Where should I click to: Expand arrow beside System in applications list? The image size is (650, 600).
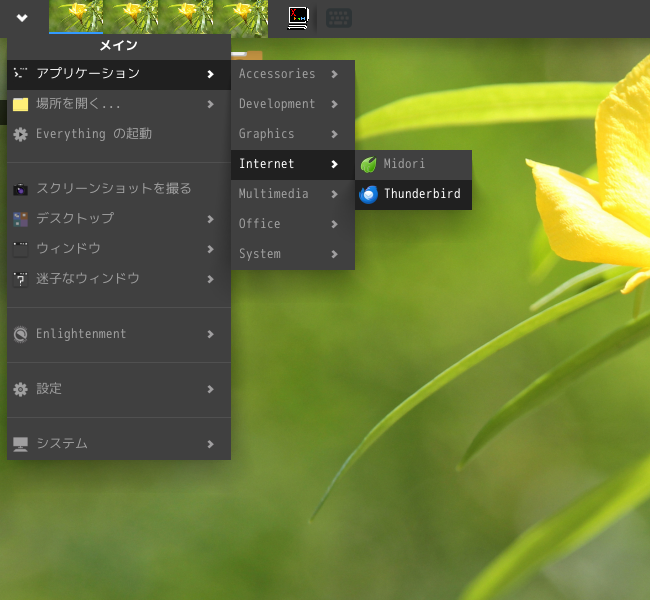point(335,254)
